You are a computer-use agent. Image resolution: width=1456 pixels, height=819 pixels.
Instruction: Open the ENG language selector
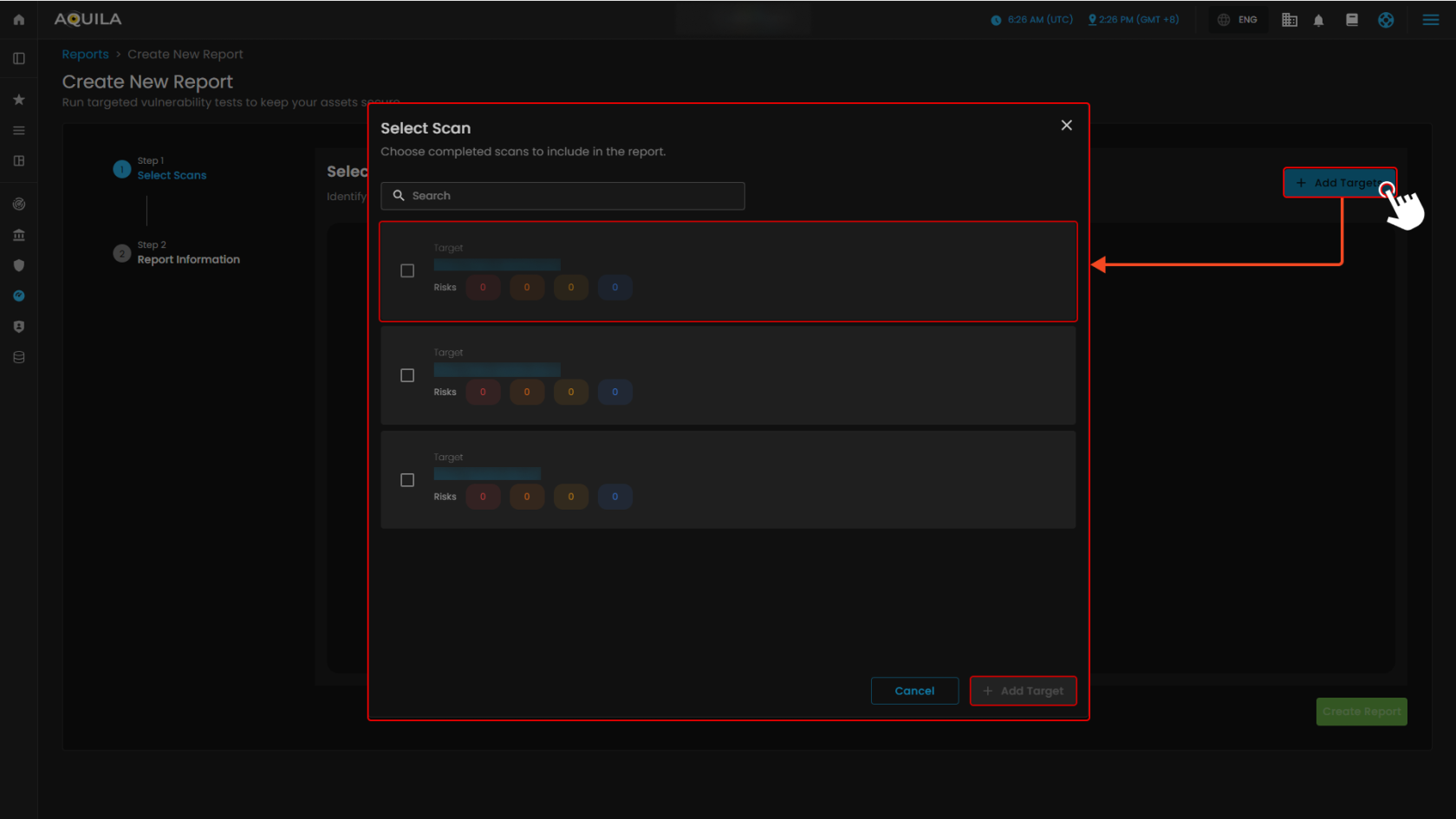[1238, 18]
